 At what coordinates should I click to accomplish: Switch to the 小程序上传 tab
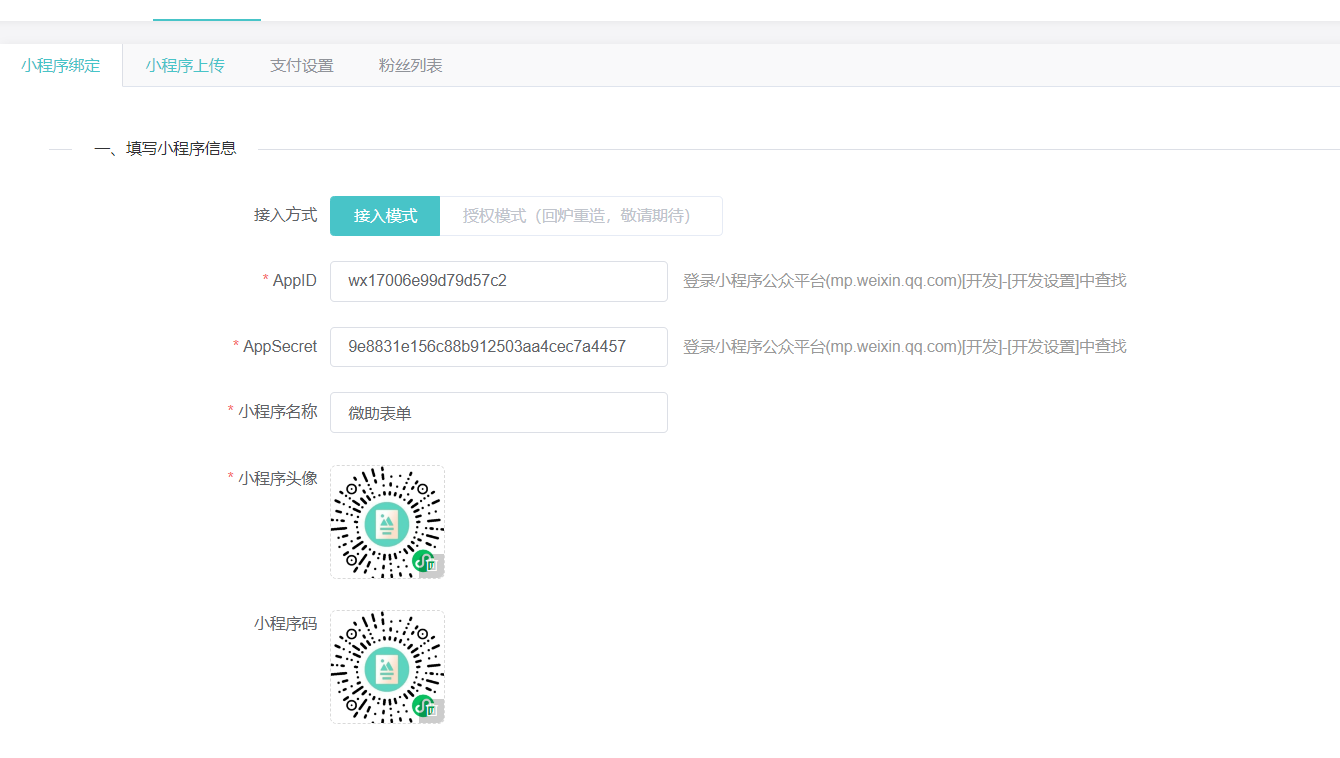[185, 66]
